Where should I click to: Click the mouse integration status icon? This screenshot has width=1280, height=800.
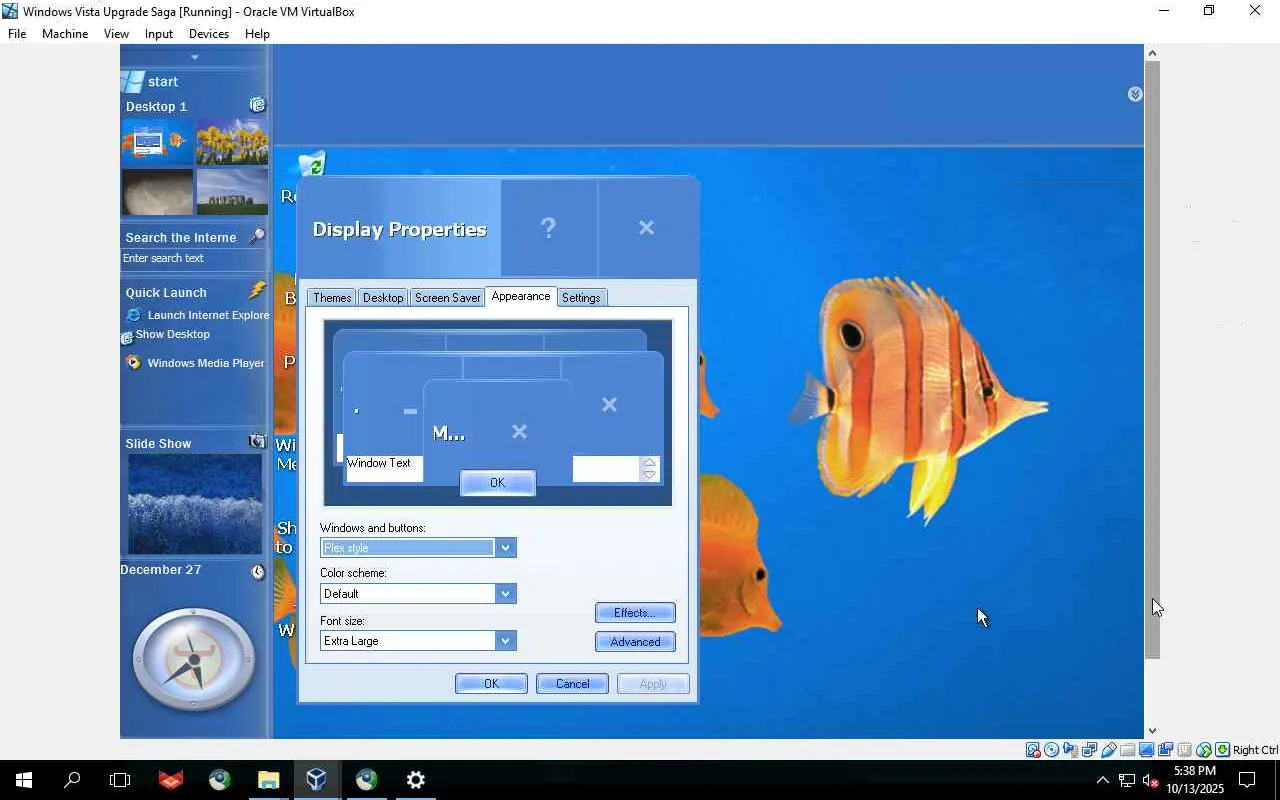(x=1204, y=750)
